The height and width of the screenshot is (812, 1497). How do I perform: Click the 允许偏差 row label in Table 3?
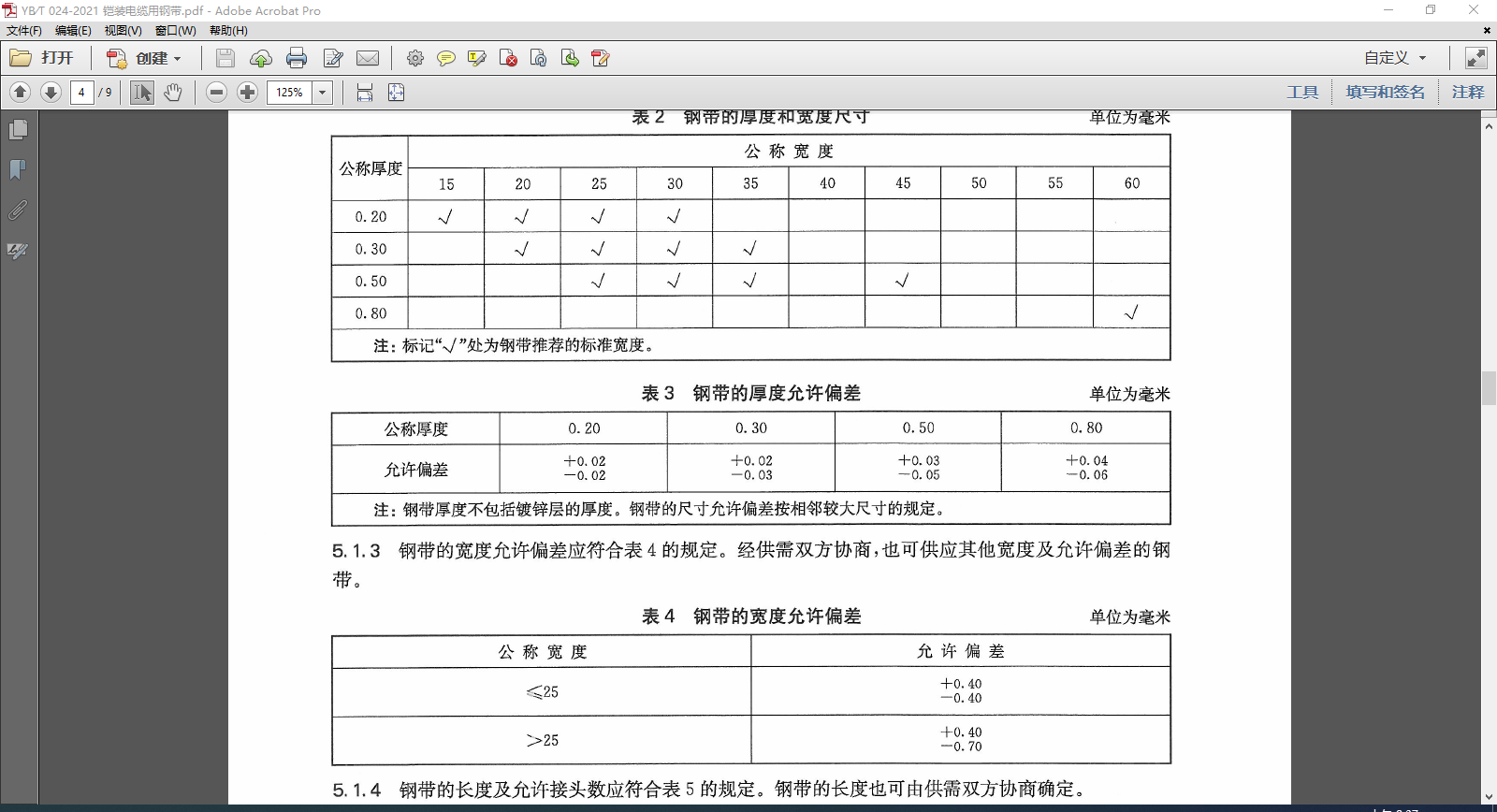click(x=416, y=469)
